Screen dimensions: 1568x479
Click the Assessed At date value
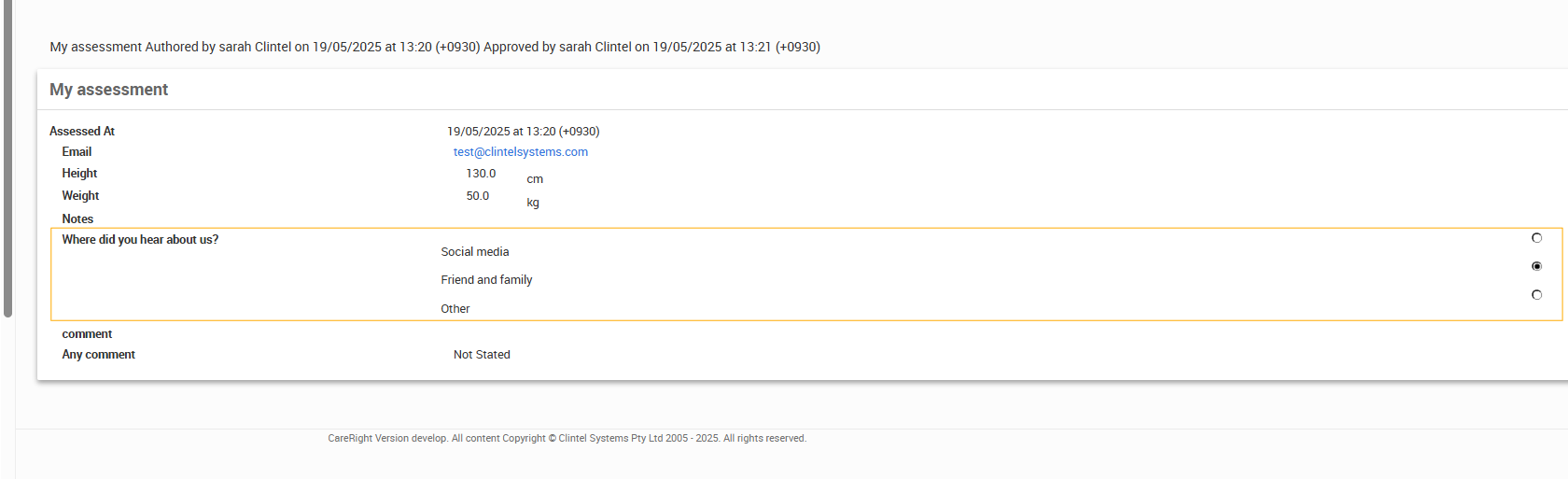click(523, 132)
